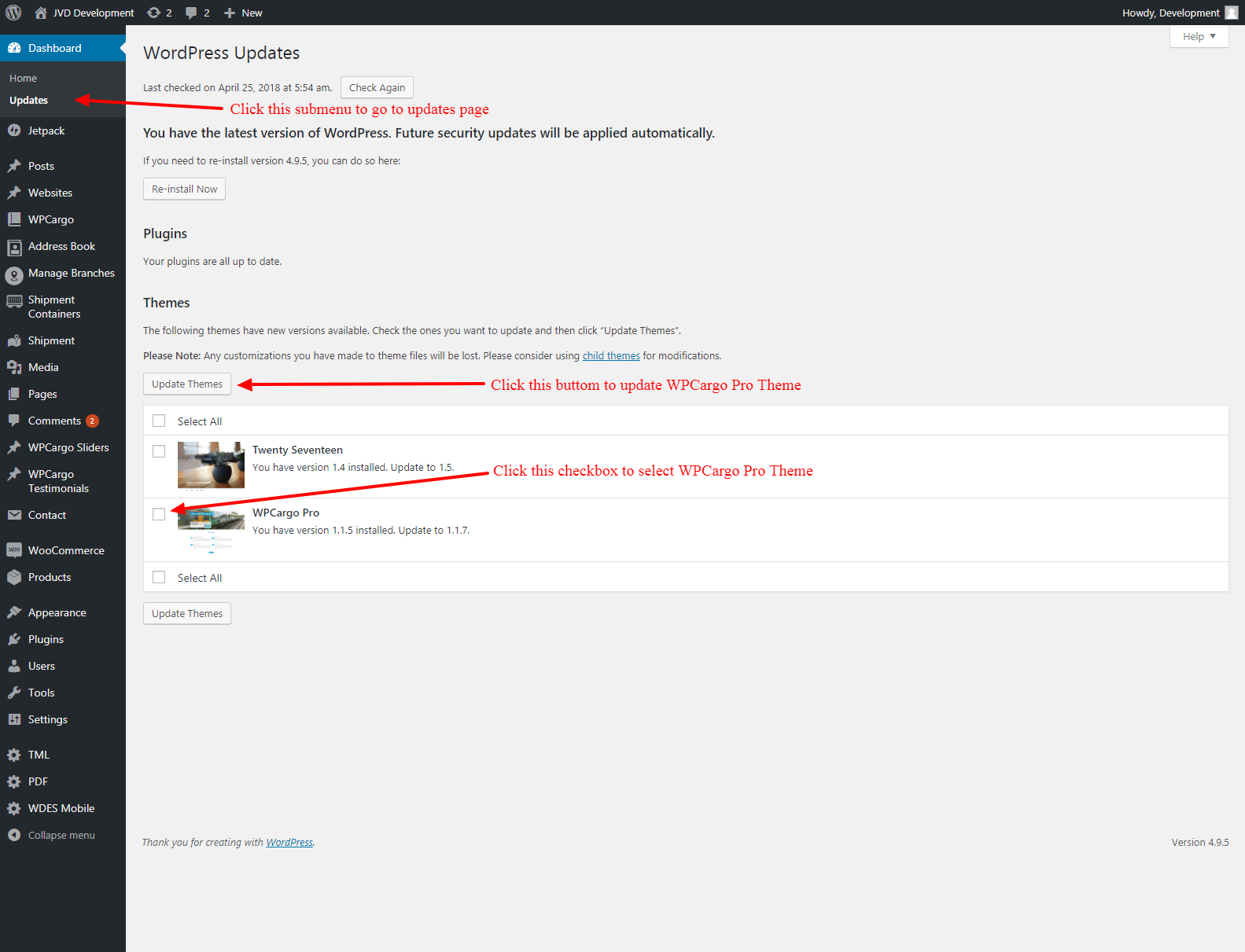The height and width of the screenshot is (952, 1245).
Task: Click the TML gear icon
Action: coord(14,755)
